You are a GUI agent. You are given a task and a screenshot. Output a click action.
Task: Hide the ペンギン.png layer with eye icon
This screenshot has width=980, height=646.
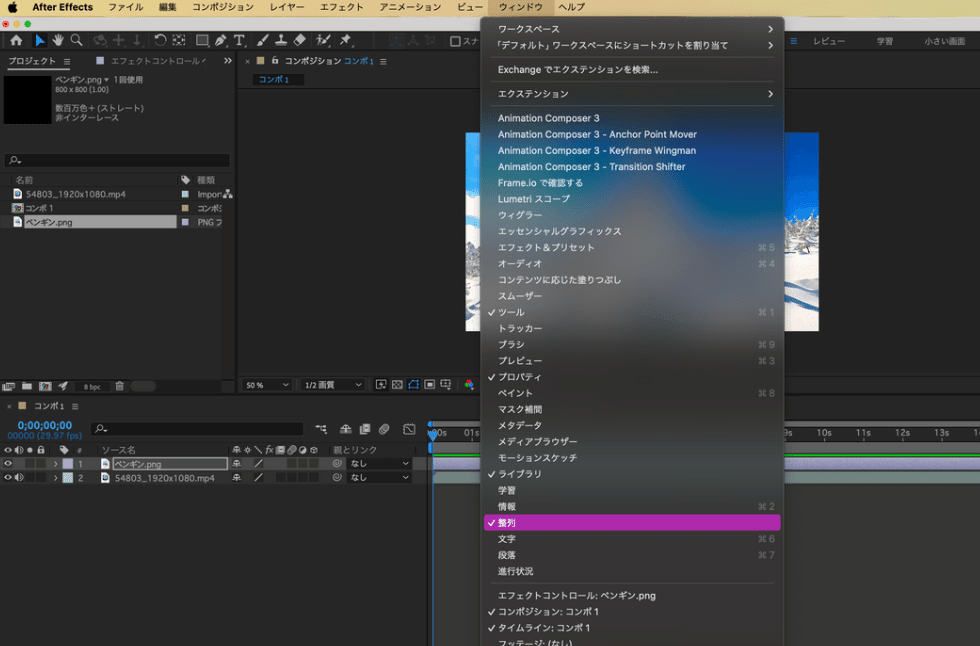coord(8,464)
